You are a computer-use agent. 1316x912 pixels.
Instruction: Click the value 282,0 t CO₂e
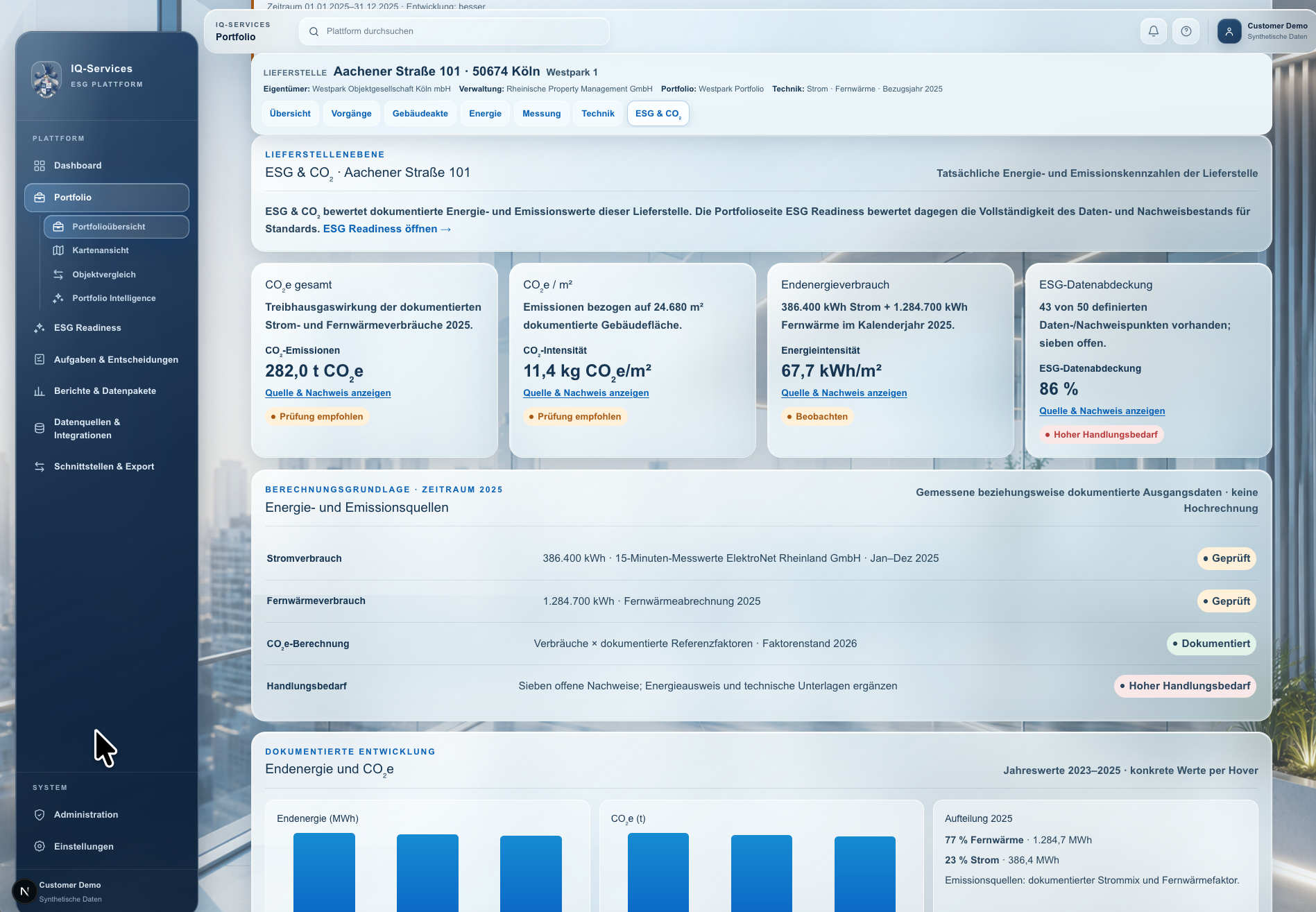[x=314, y=372]
